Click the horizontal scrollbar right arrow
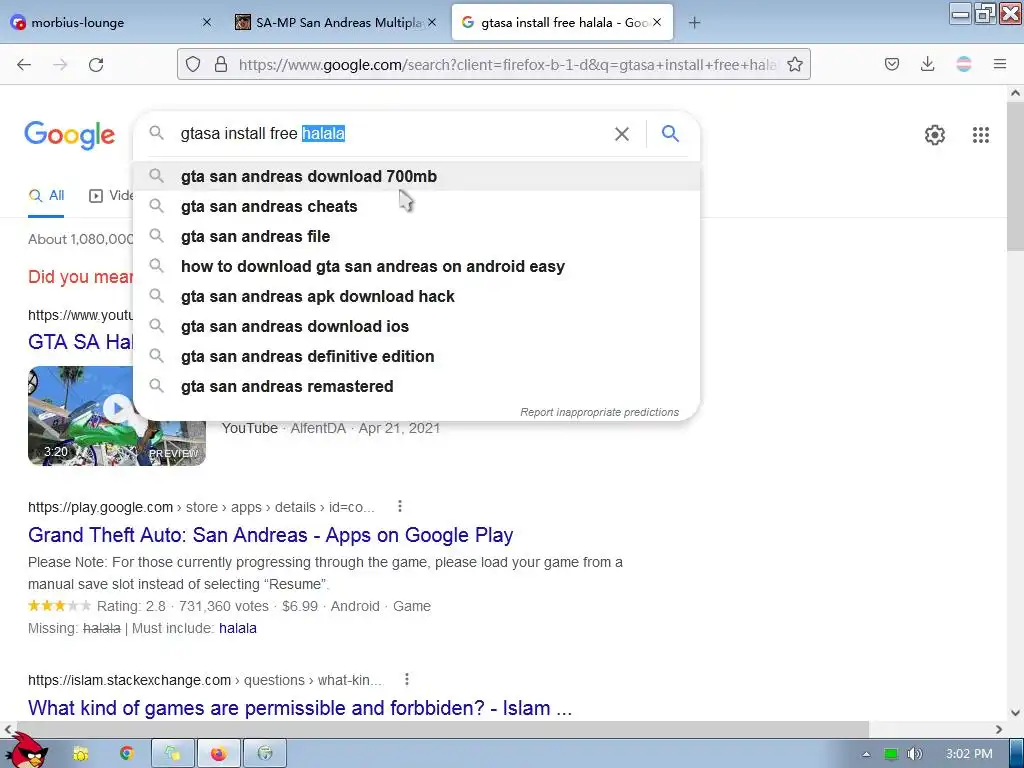This screenshot has width=1024, height=768. coord(999,729)
